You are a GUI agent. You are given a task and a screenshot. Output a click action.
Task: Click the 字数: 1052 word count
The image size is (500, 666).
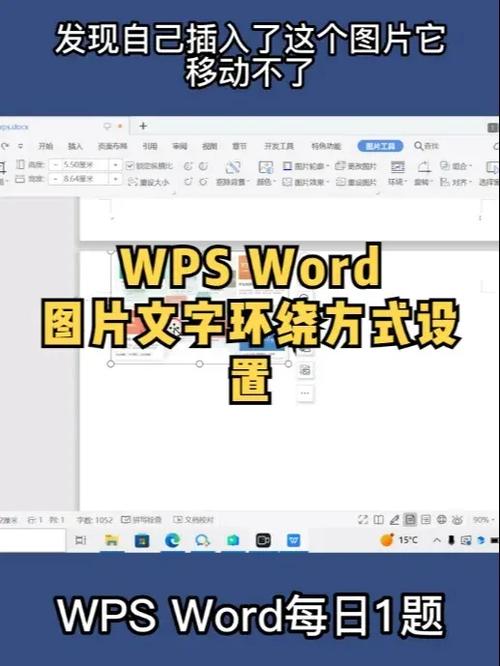(x=94, y=520)
